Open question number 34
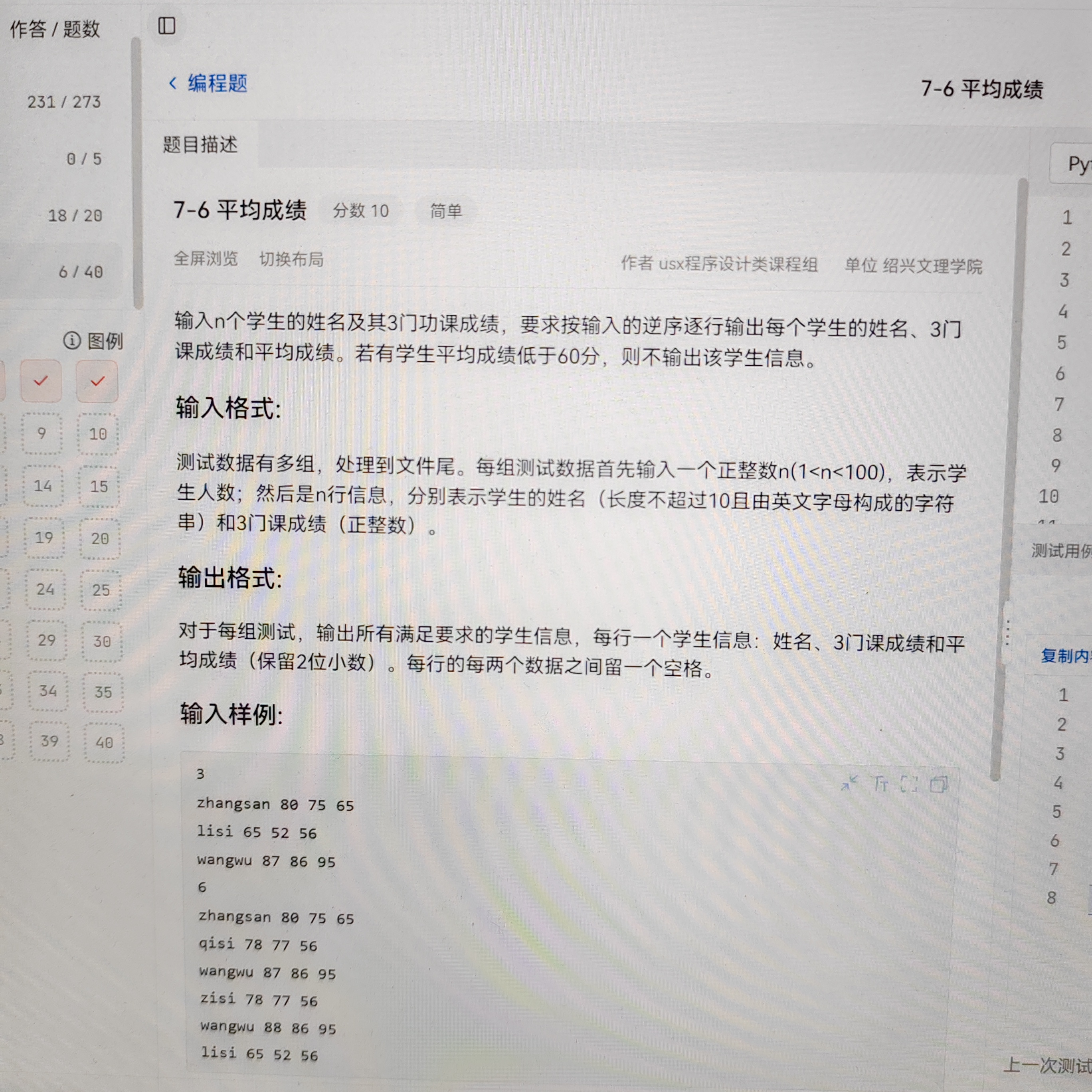1092x1092 pixels. [x=48, y=691]
